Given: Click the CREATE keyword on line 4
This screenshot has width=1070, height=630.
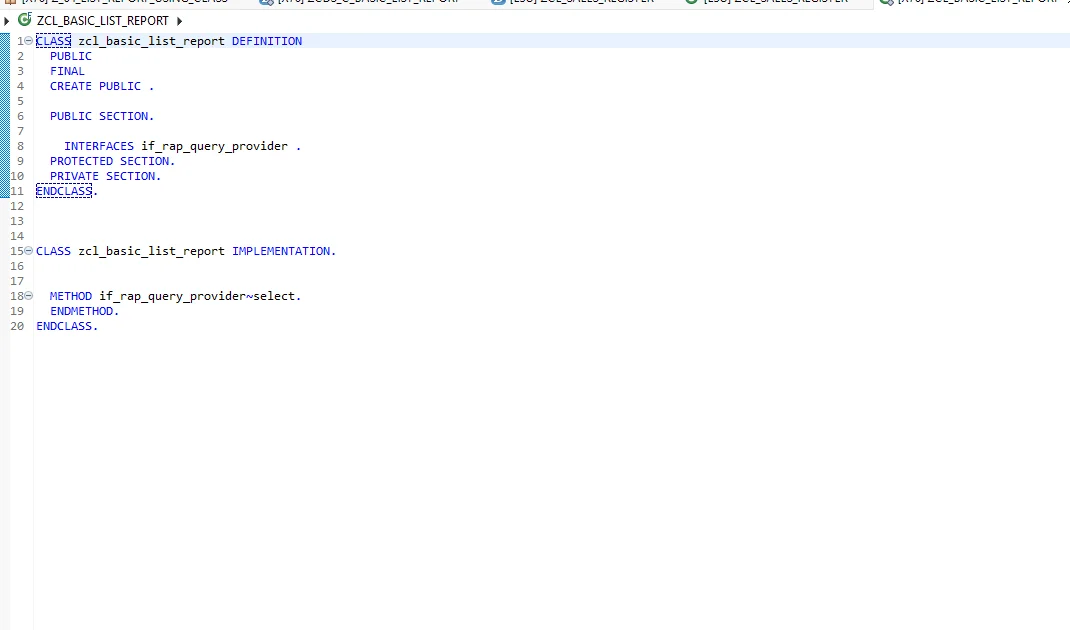Looking at the screenshot, I should (71, 86).
